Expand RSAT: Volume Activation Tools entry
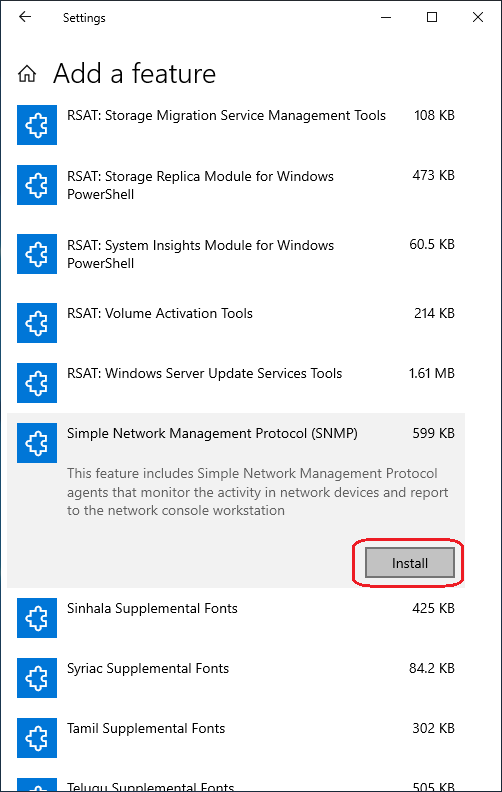 [x=236, y=323]
